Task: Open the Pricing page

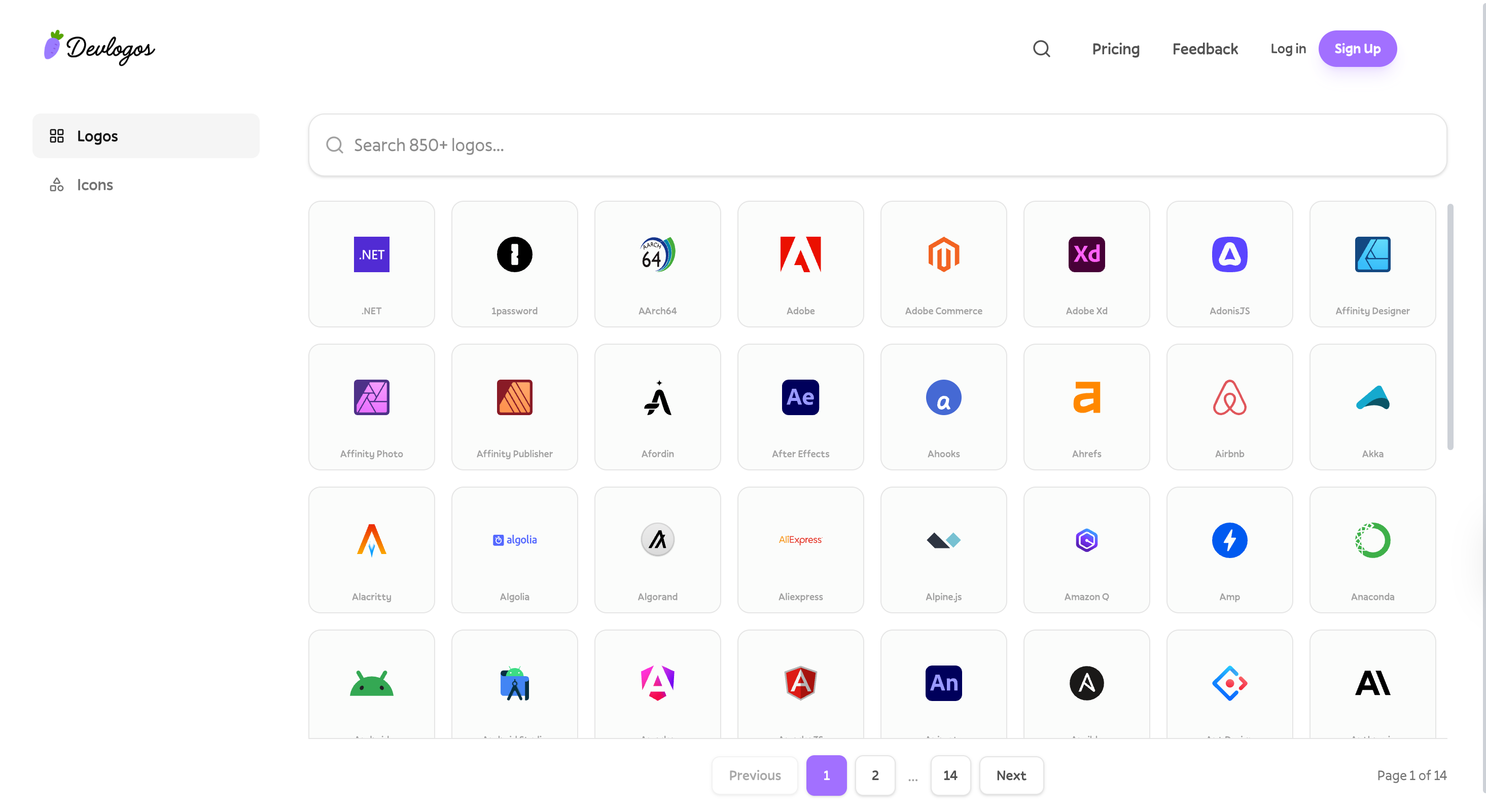Action: pyautogui.click(x=1115, y=49)
